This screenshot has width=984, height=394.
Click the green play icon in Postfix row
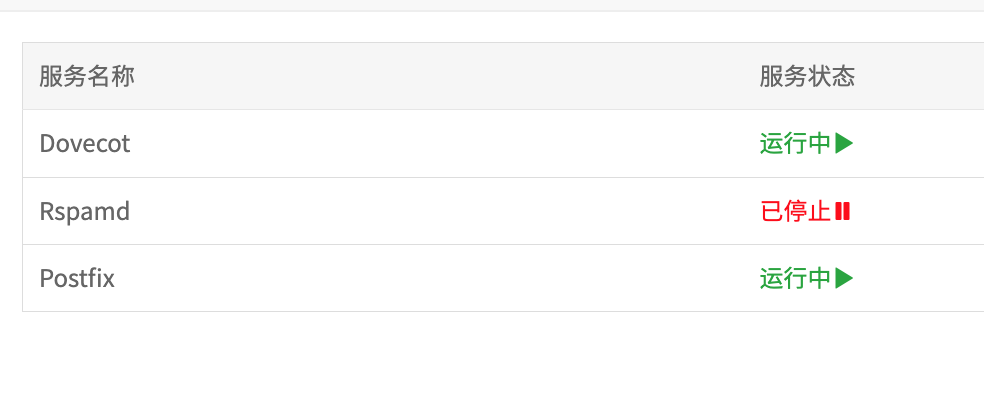click(x=844, y=278)
